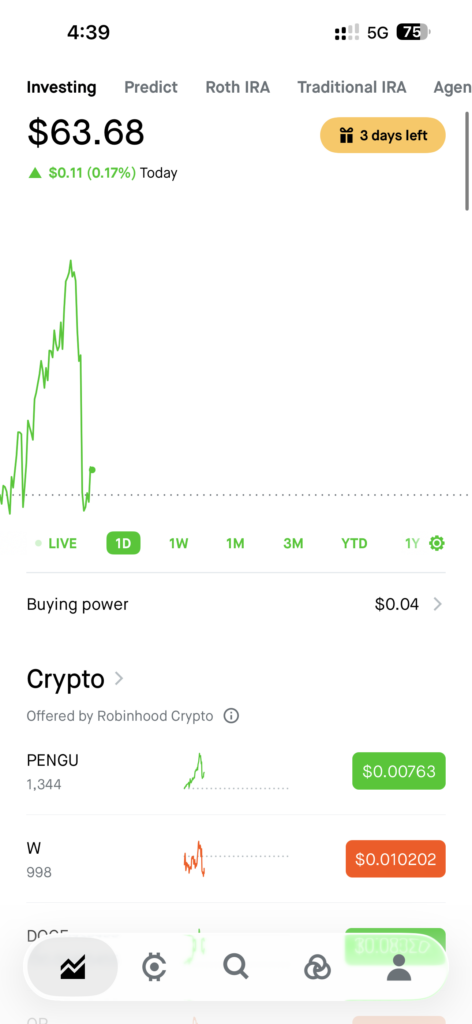Switch to the Roth IRA tab
472x1024 pixels.
point(238,88)
